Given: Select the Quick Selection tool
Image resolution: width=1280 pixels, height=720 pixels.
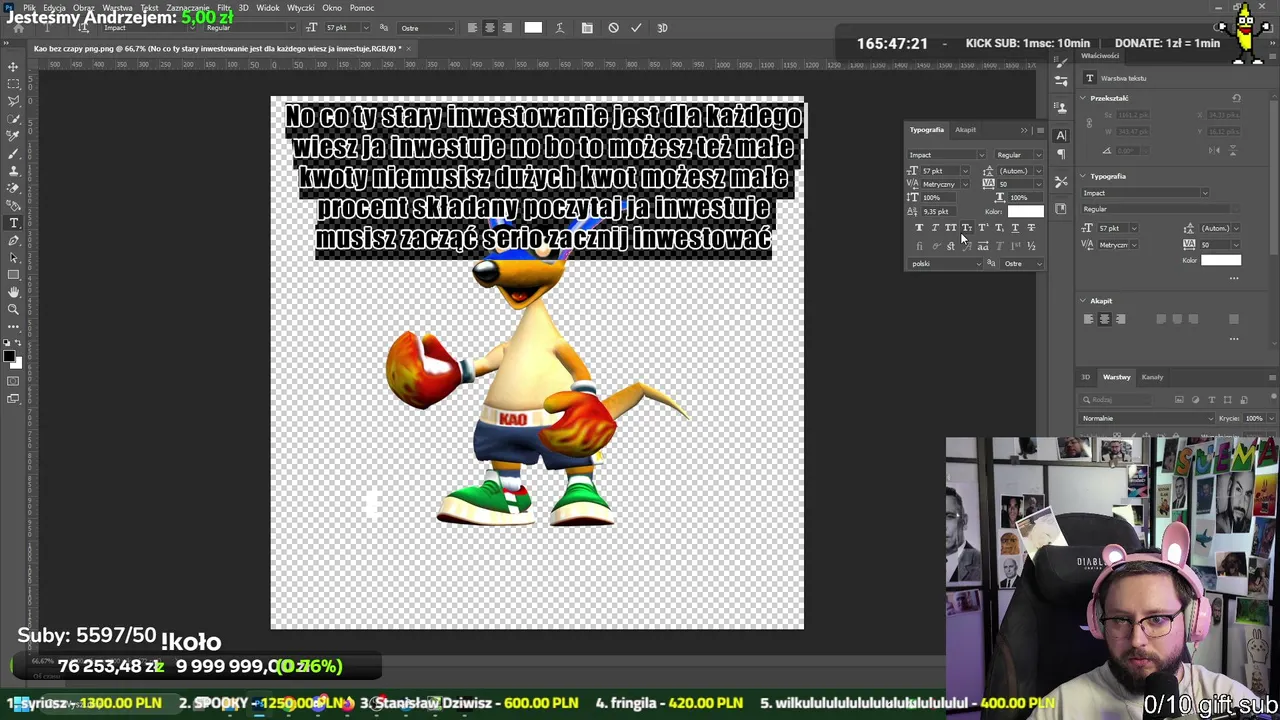Looking at the screenshot, I should pyautogui.click(x=13, y=118).
